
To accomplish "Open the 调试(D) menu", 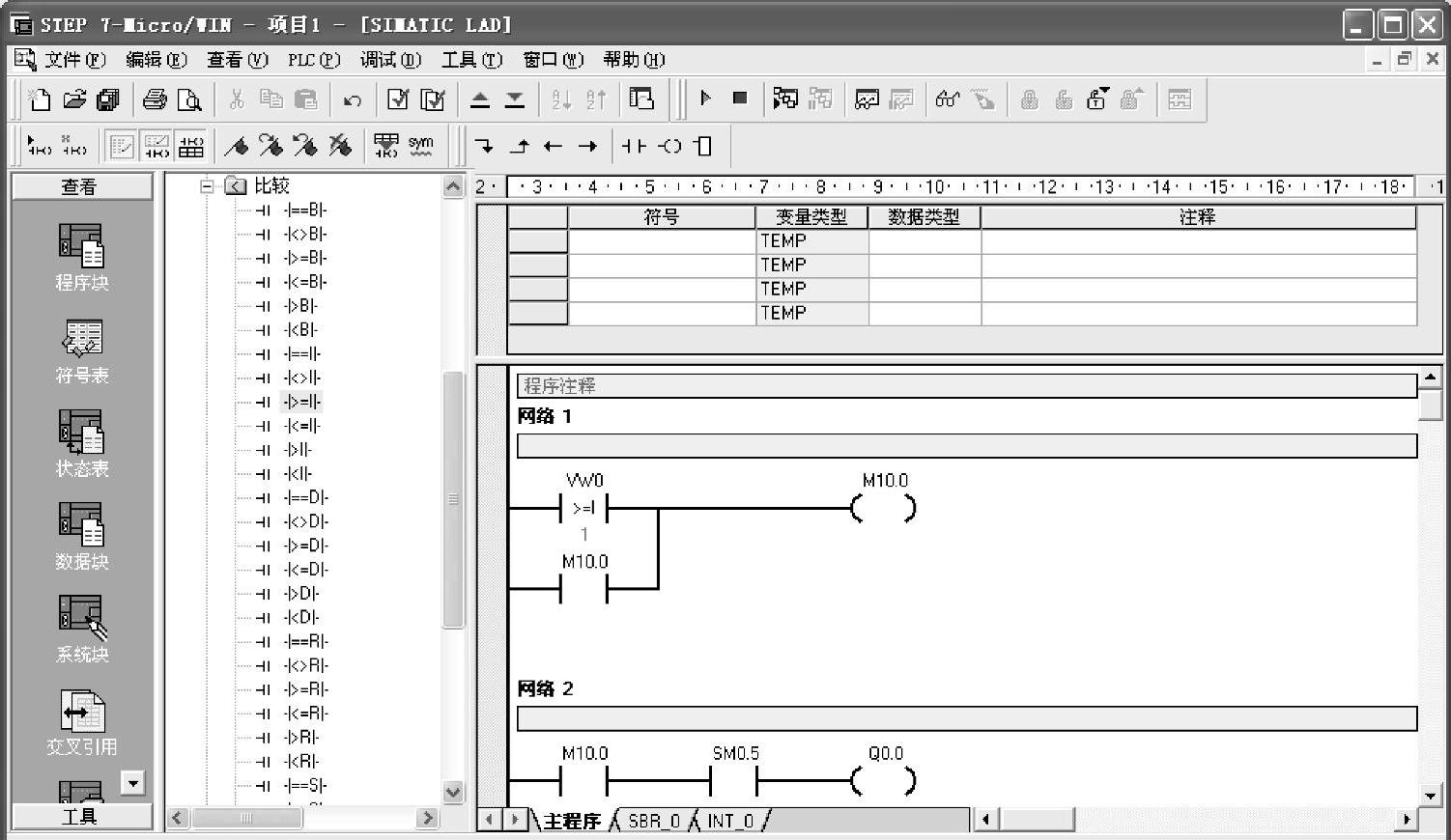I will click(x=390, y=60).
